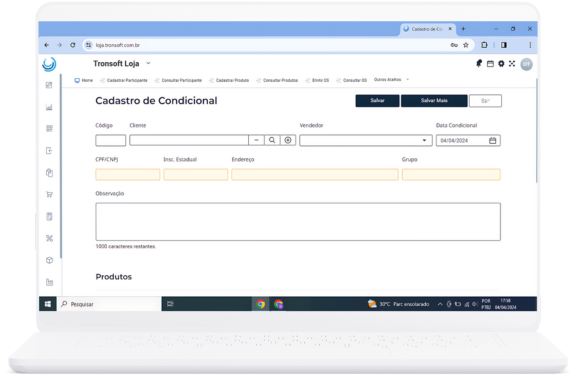
Task: Go to Home shortcut
Action: 83,80
